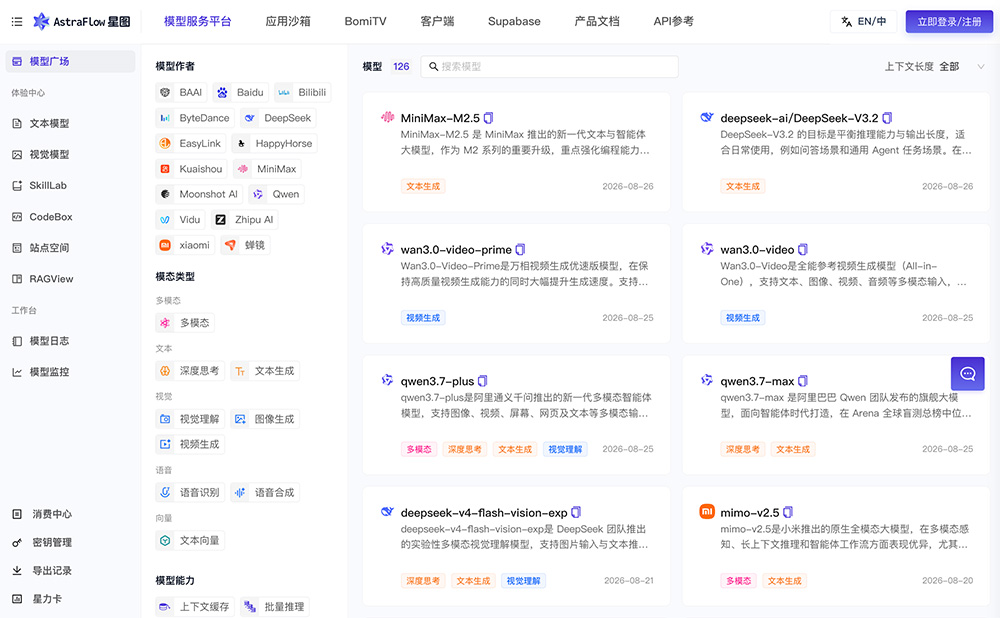Switch language with EN/中 button
The height and width of the screenshot is (618, 1000).
tap(863, 22)
